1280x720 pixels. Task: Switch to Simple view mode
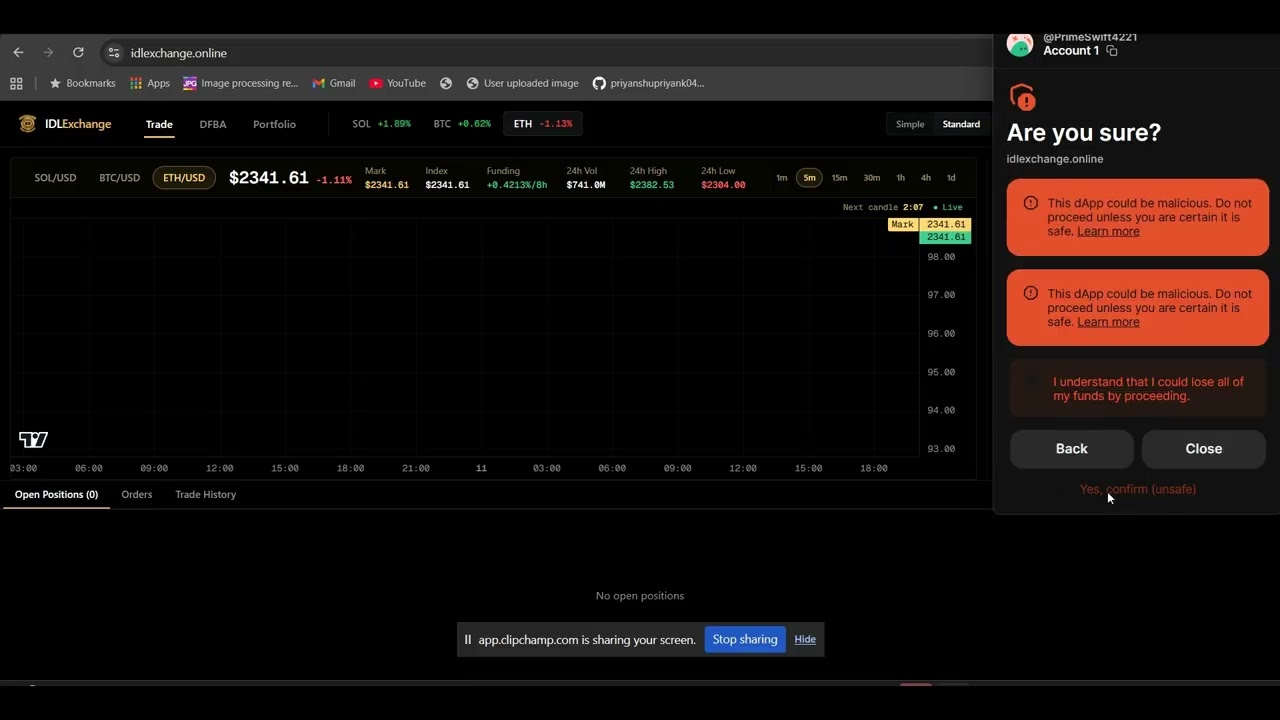coord(910,124)
